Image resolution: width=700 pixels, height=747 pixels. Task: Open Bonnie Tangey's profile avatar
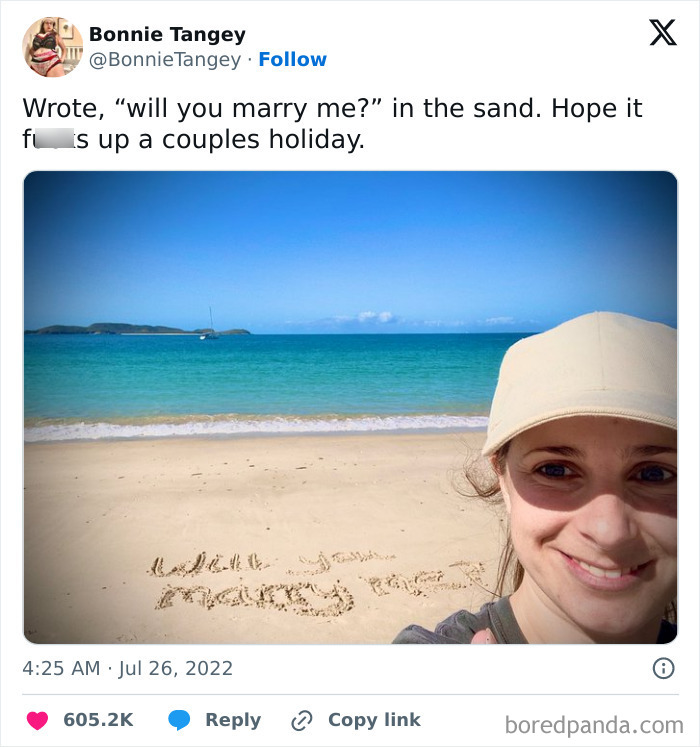pyautogui.click(x=53, y=47)
